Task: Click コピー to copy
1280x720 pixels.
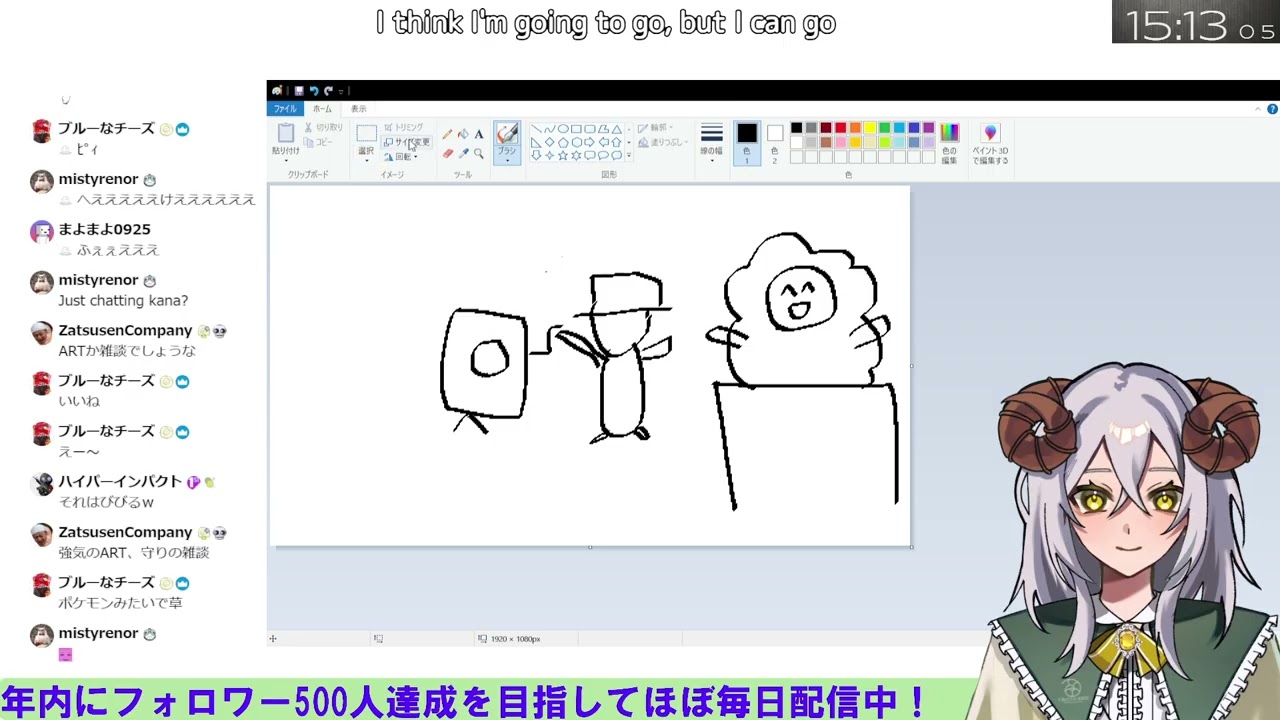Action: [318, 142]
